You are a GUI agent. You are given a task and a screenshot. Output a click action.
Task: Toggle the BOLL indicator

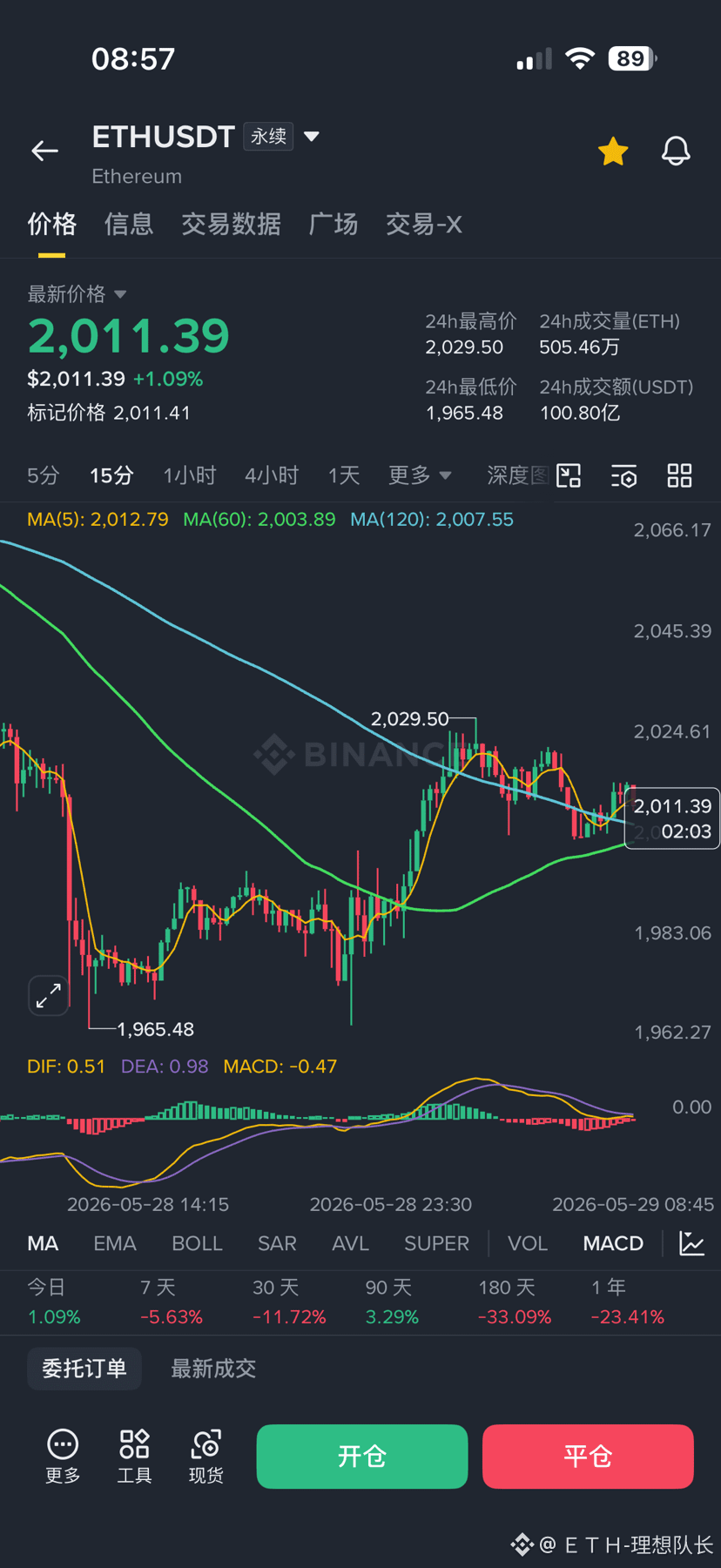197,1243
